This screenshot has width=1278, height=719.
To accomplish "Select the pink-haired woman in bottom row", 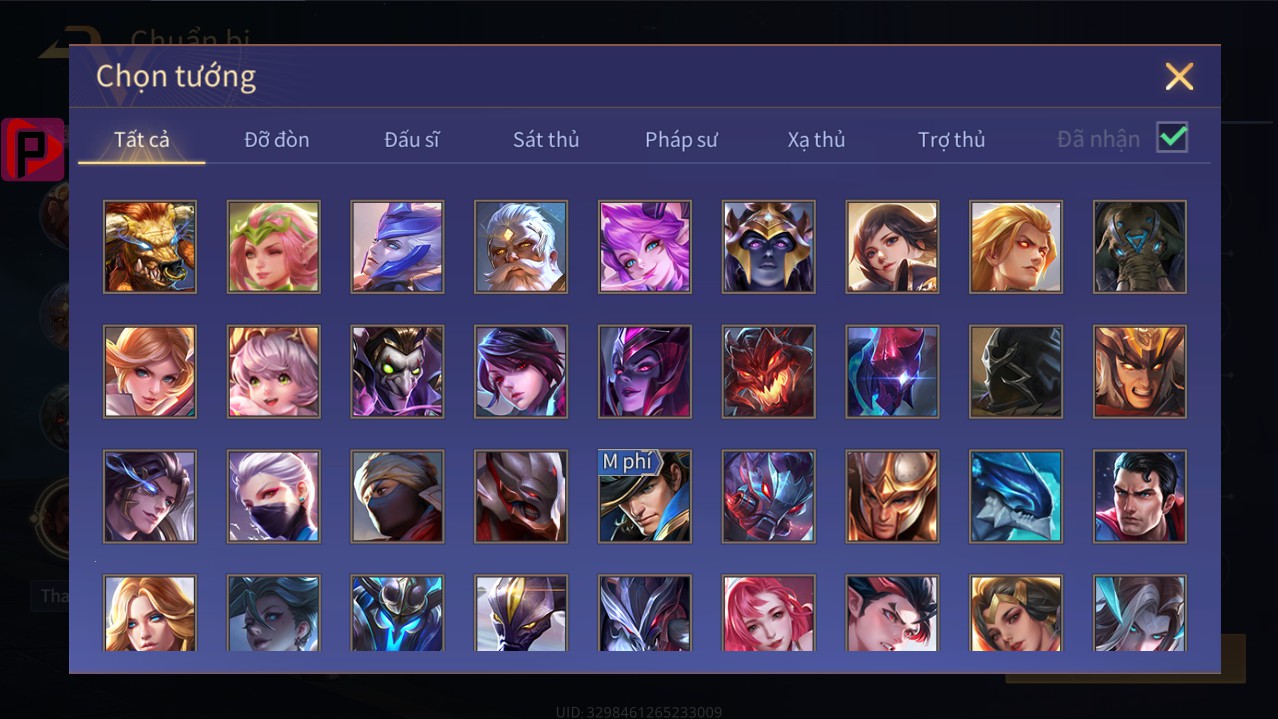I will [769, 612].
